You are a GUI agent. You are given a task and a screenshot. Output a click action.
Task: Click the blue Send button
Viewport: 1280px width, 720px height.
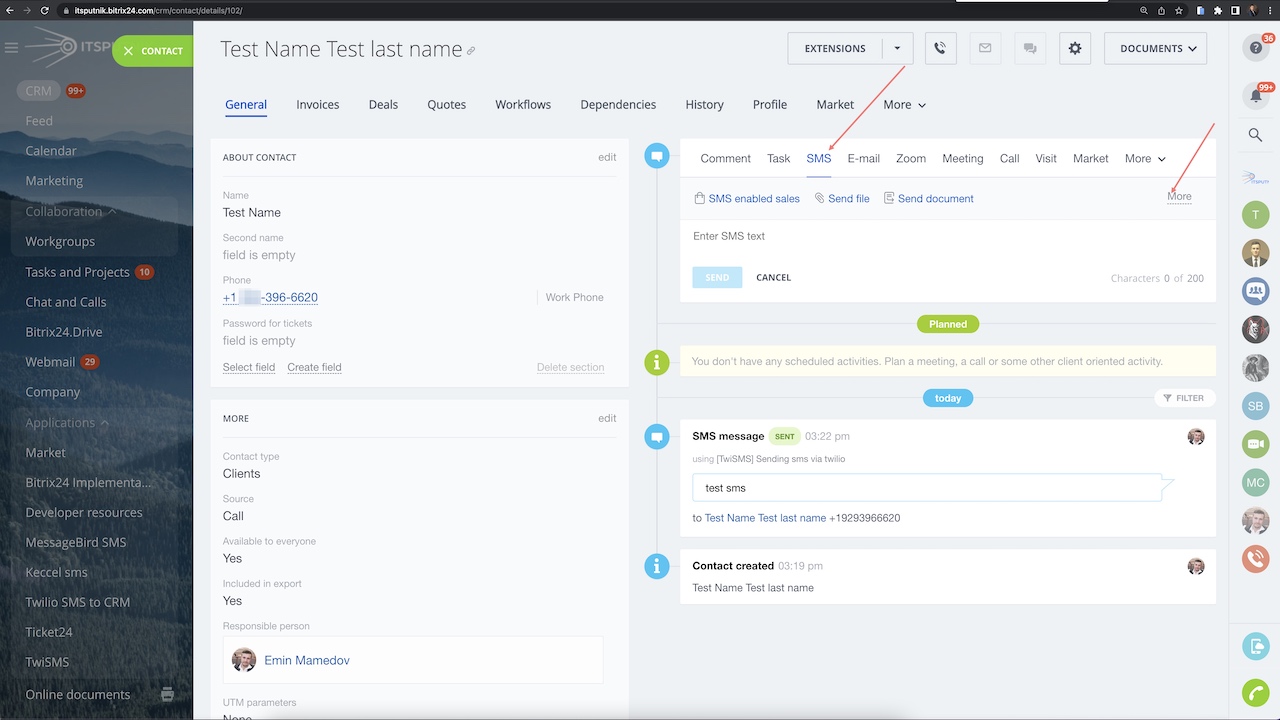pyautogui.click(x=717, y=278)
